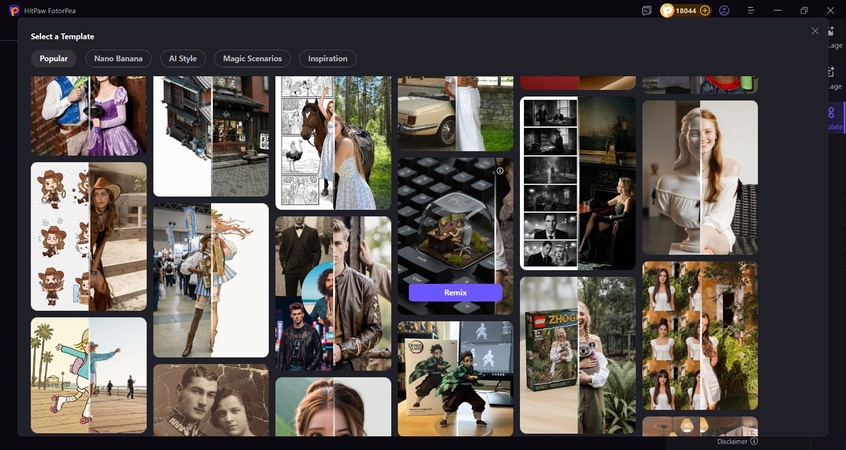This screenshot has height=450, width=846.
Task: Open the hamburger menu in title bar
Action: [x=751, y=10]
